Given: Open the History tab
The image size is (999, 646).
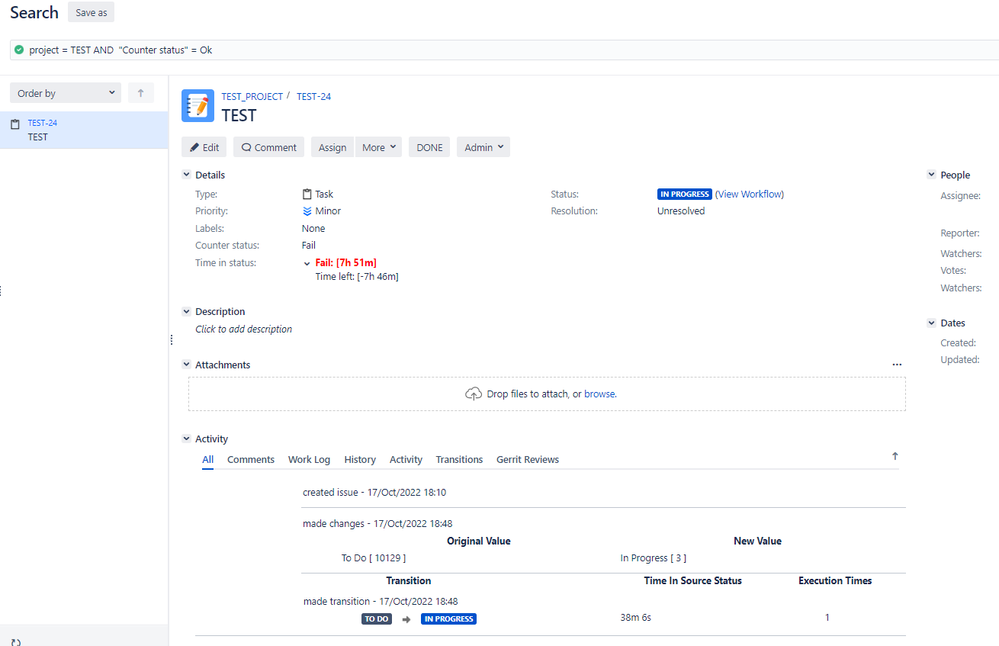Looking at the screenshot, I should pos(360,459).
